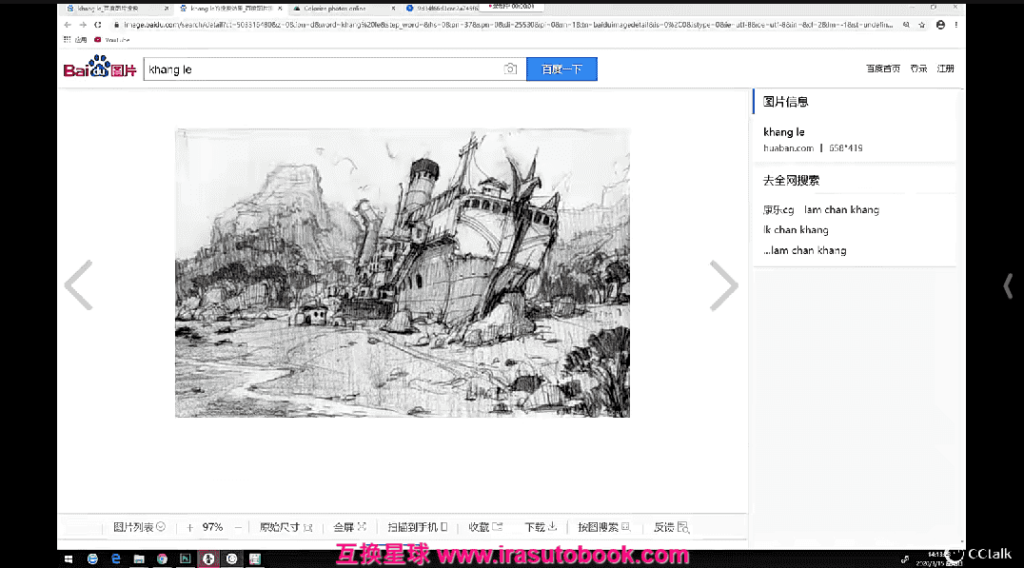Click the active khang le Baidu tab
The height and width of the screenshot is (568, 1024).
(x=229, y=8)
